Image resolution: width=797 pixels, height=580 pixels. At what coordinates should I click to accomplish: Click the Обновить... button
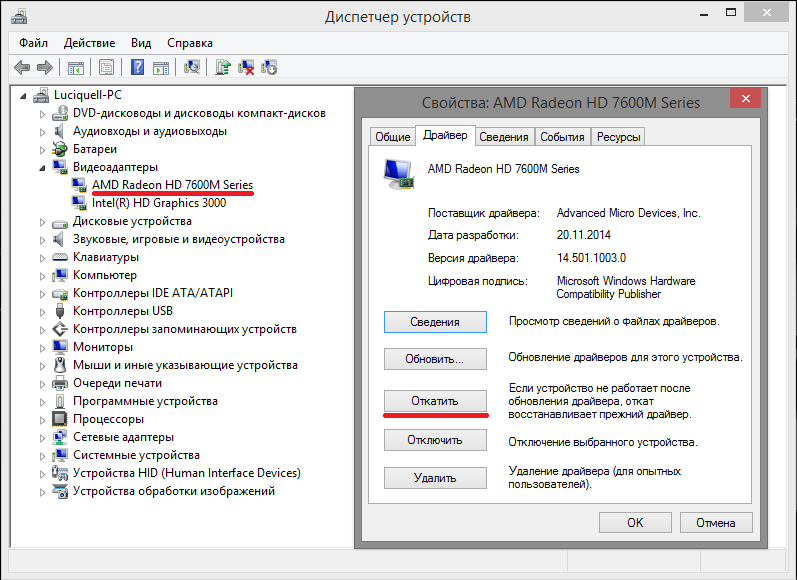point(435,359)
